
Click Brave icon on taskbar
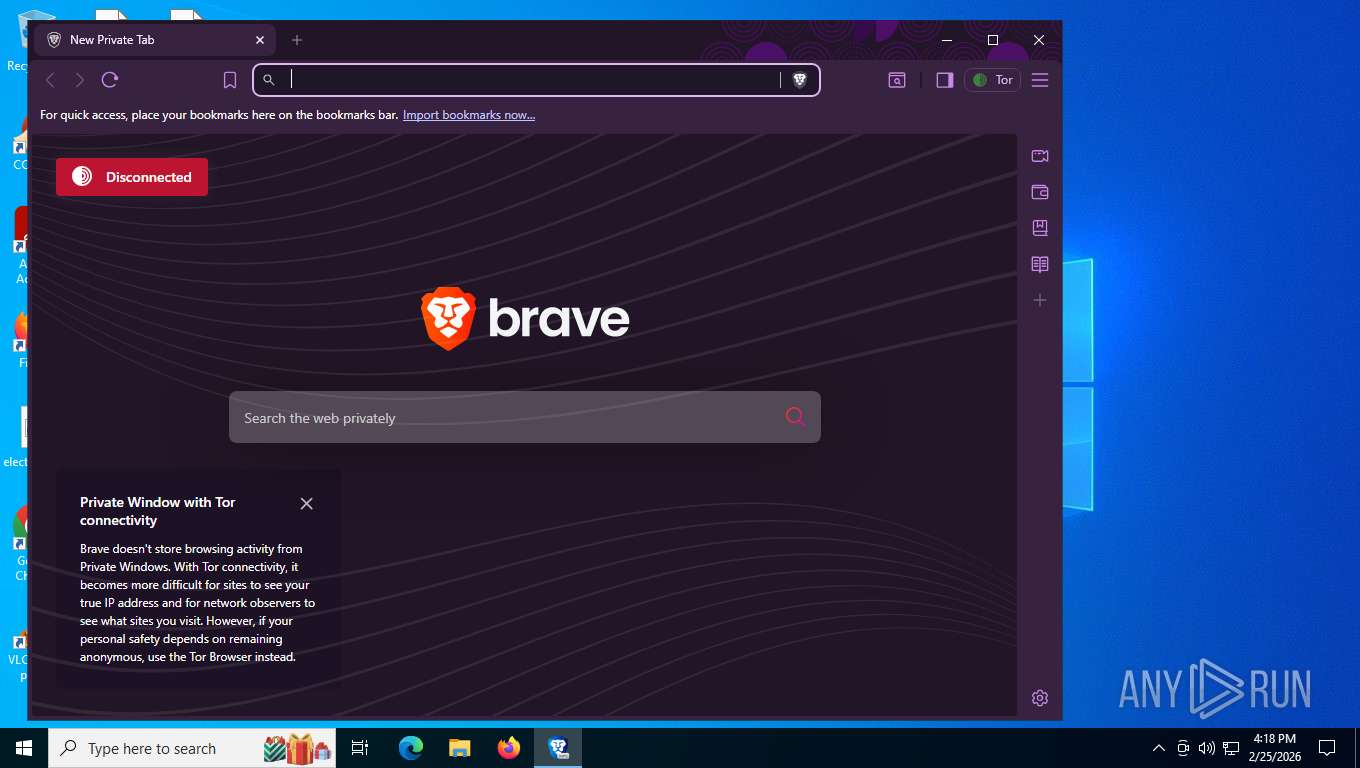(558, 748)
